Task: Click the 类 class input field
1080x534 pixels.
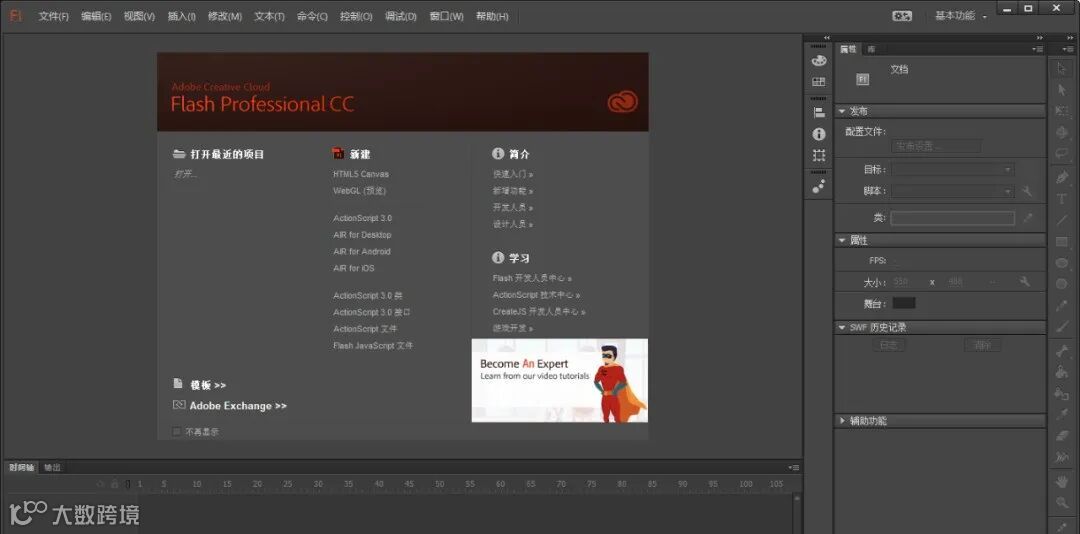Action: click(x=953, y=218)
